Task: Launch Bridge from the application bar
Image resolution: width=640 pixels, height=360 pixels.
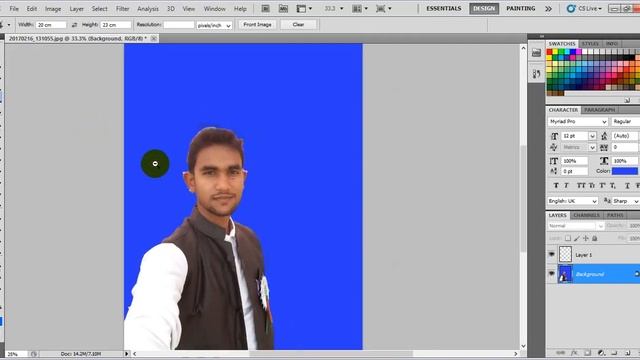Action: point(265,9)
